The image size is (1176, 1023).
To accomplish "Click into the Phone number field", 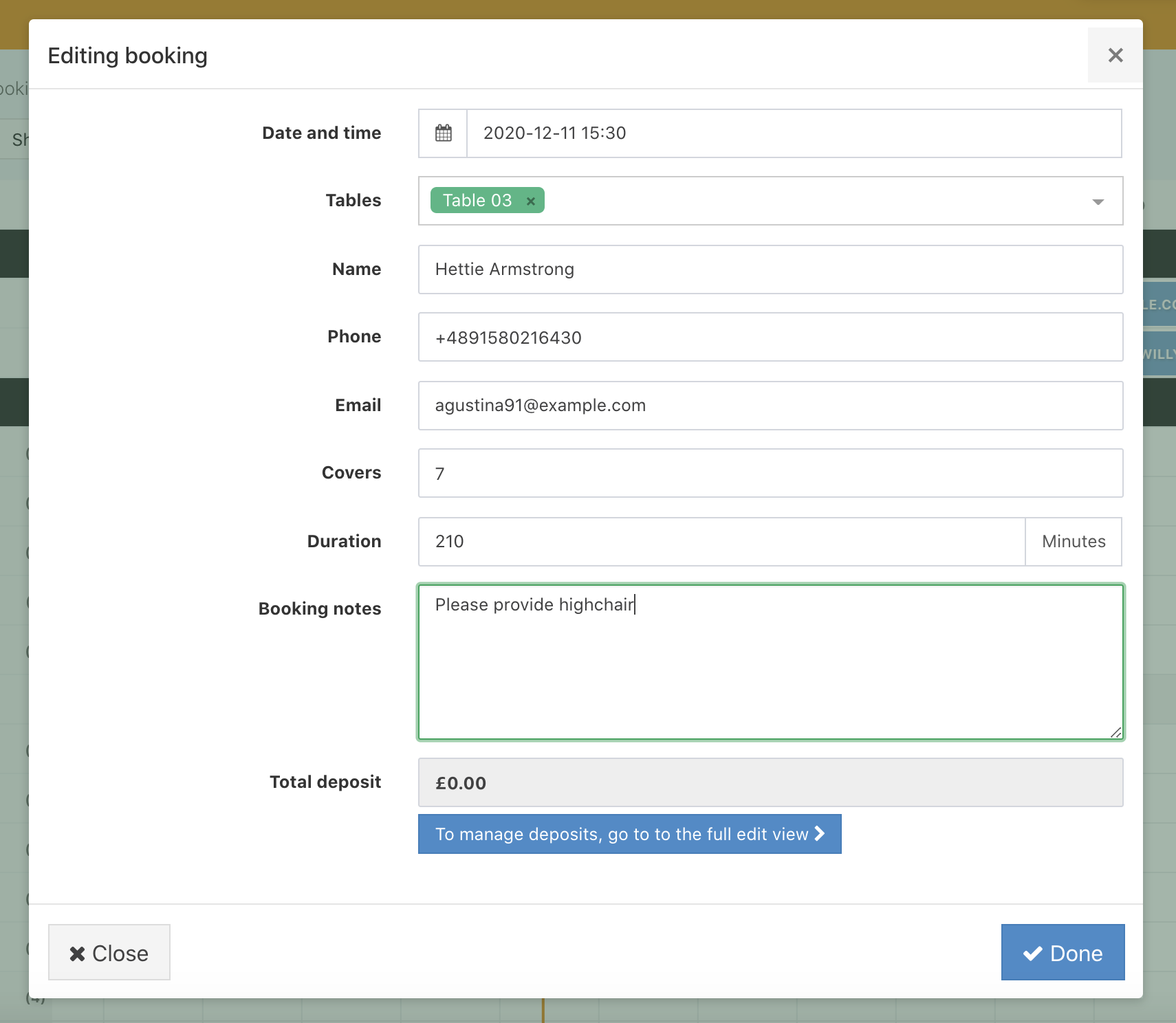I will (770, 338).
